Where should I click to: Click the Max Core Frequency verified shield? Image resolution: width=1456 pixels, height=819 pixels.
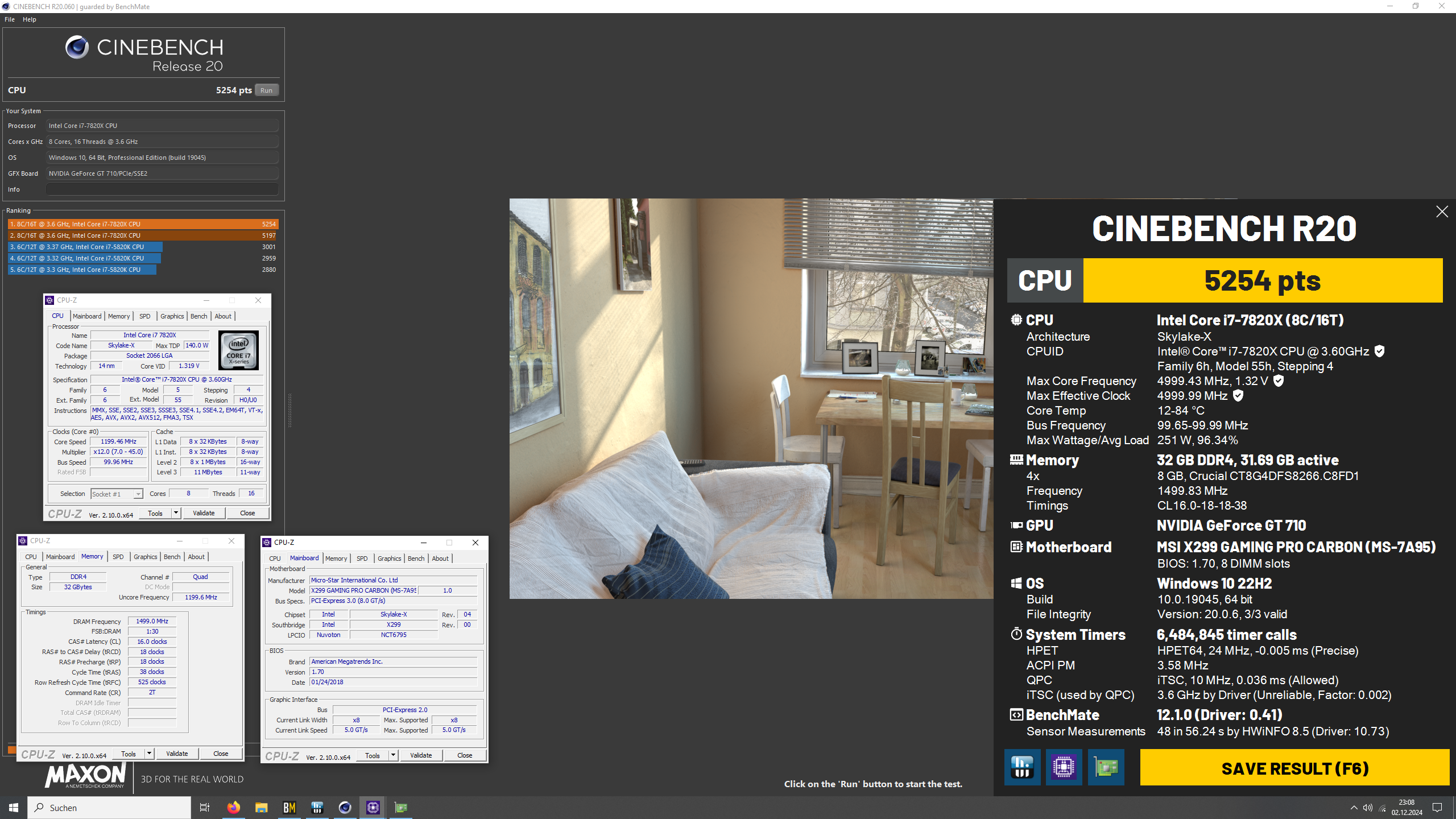click(x=1279, y=381)
